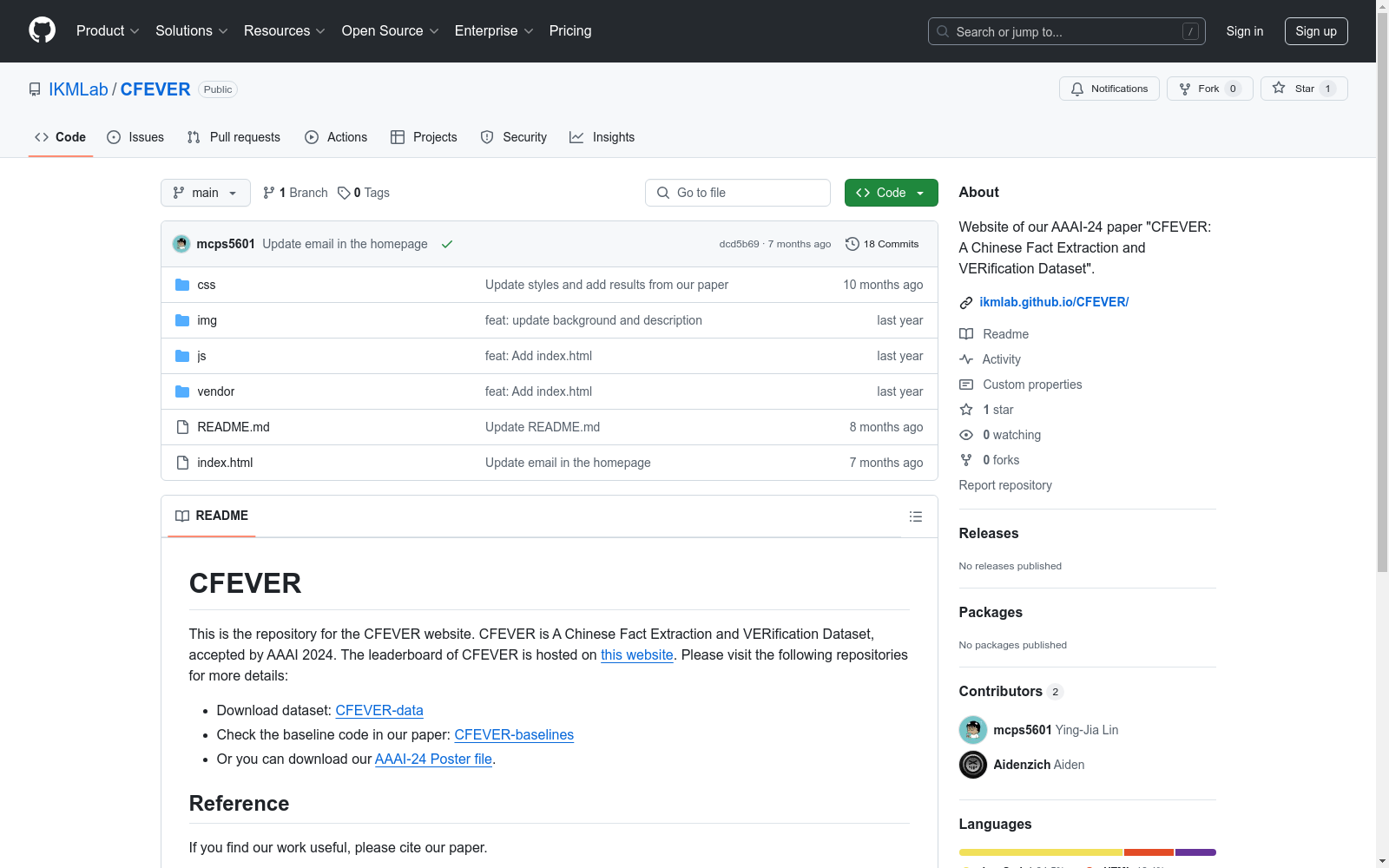Click the bell icon in Notifications
This screenshot has height=868, width=1389.
pos(1077,89)
